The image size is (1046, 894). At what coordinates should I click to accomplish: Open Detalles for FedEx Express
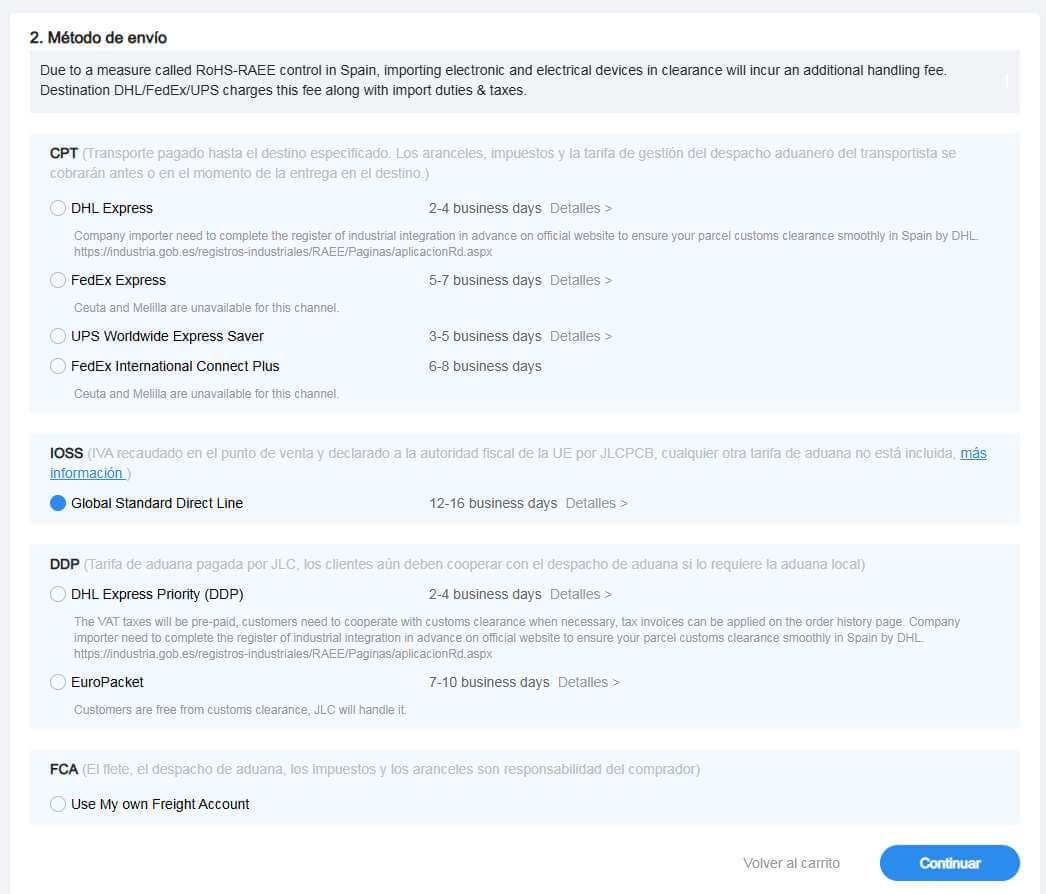[580, 280]
